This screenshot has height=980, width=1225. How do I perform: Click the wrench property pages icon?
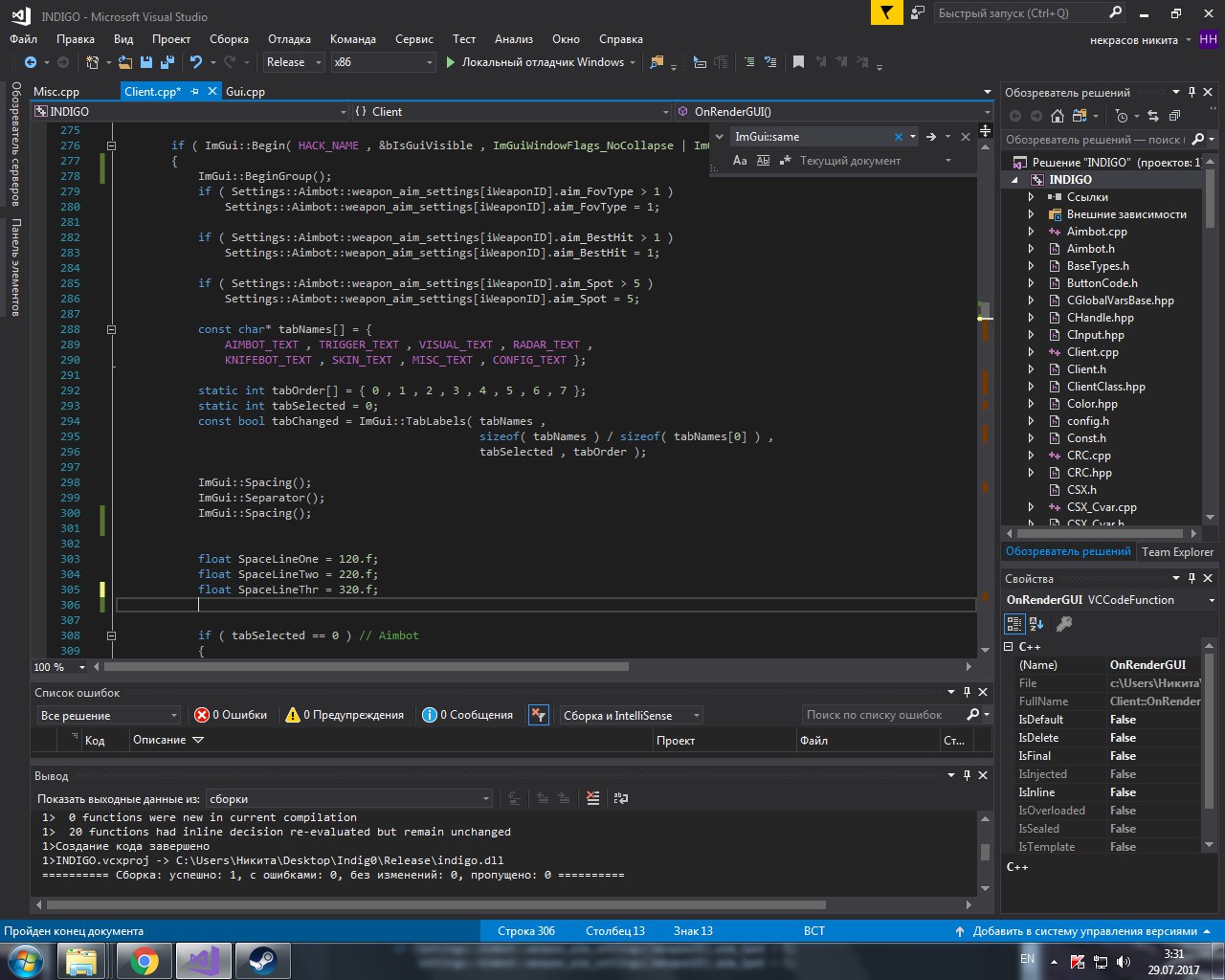pyautogui.click(x=1063, y=624)
